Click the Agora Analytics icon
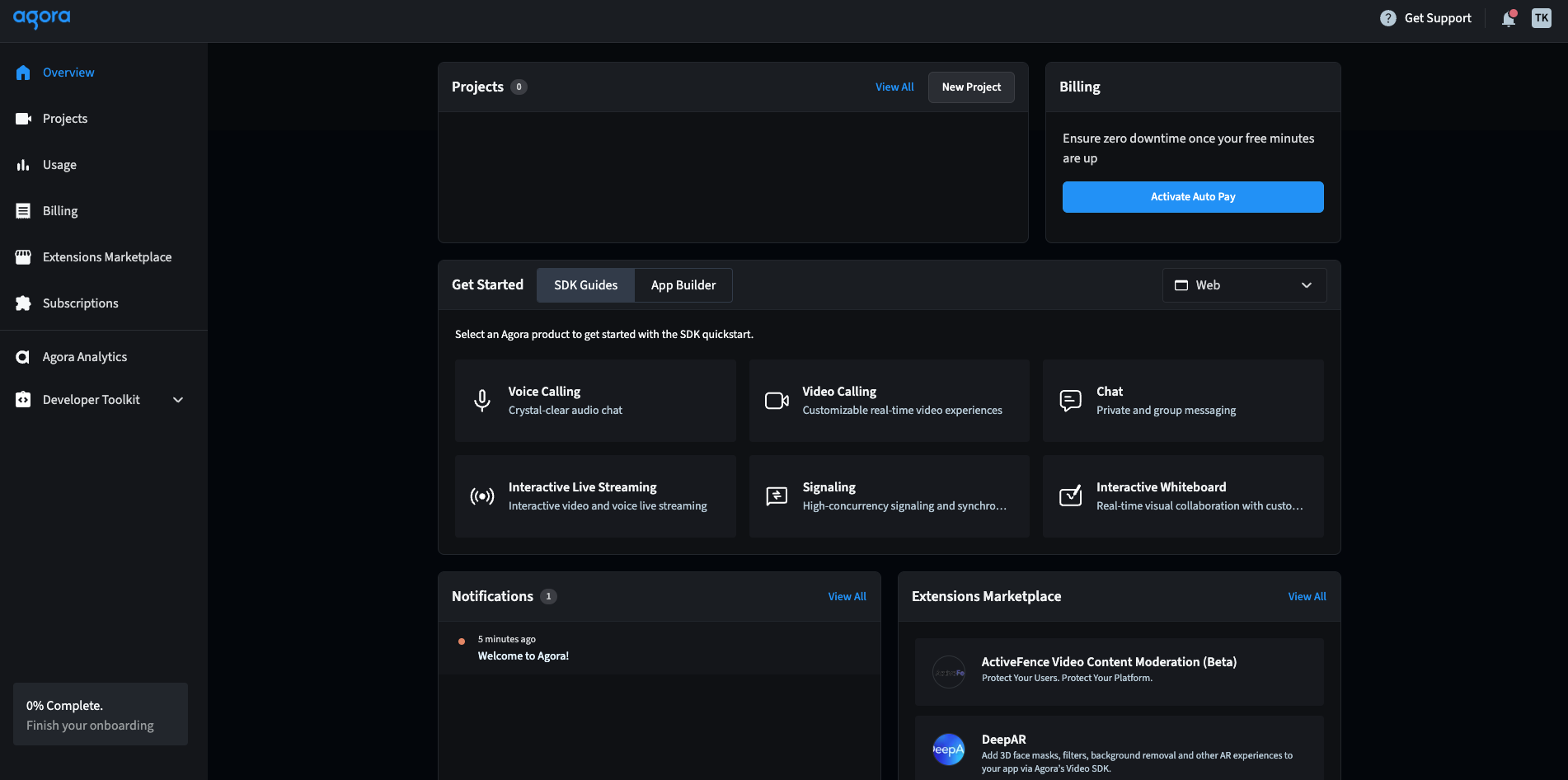The height and width of the screenshot is (780, 1568). [23, 357]
